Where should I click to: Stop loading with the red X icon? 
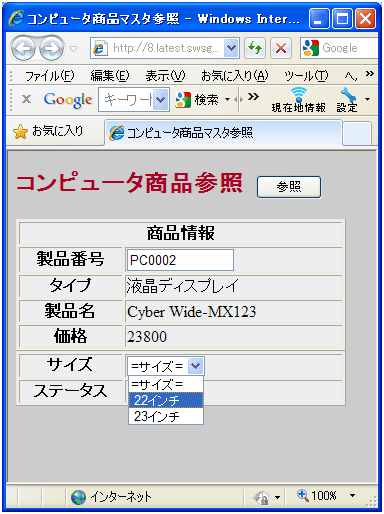tap(281, 48)
